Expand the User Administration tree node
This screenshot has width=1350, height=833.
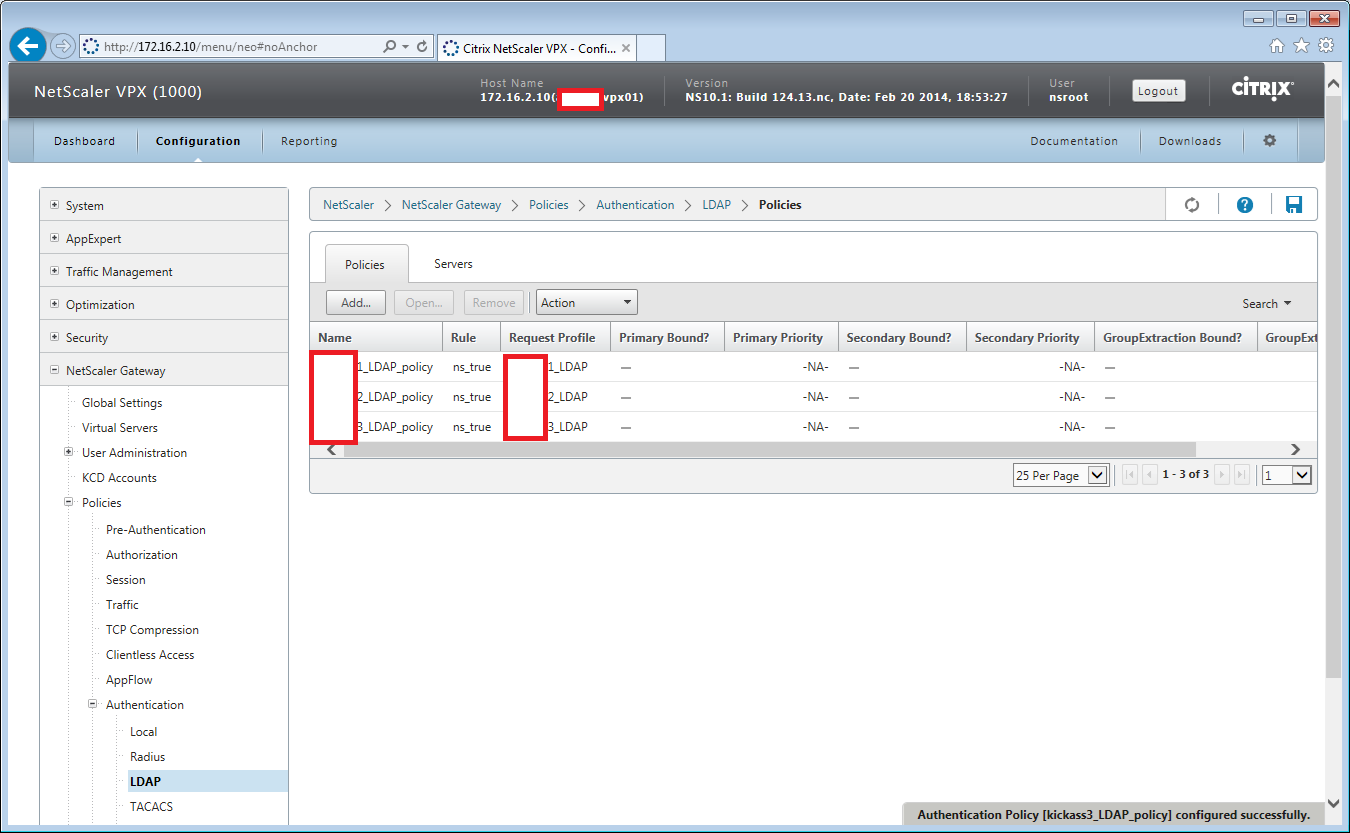(69, 452)
